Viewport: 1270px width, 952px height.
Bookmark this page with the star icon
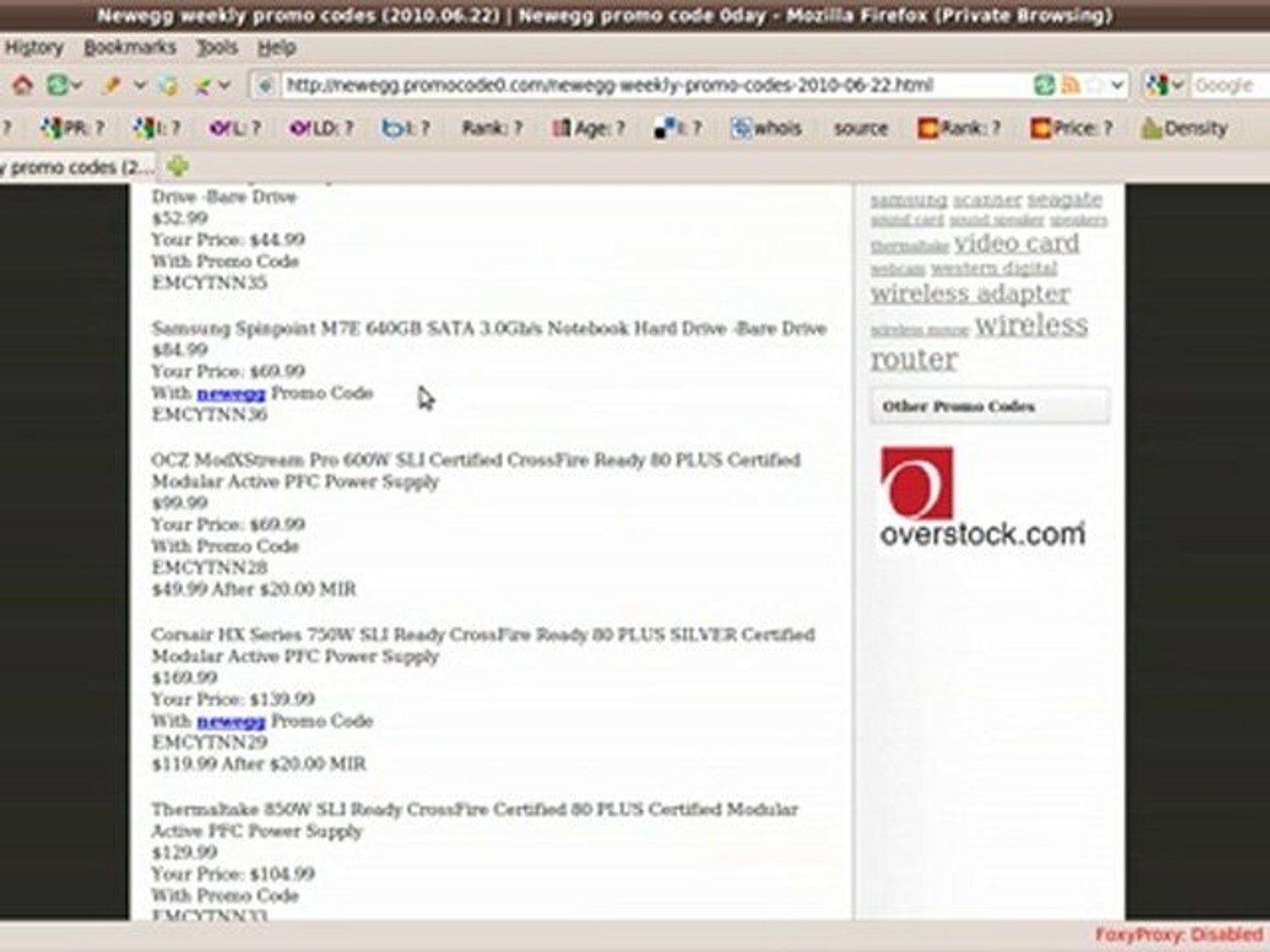pos(1094,86)
